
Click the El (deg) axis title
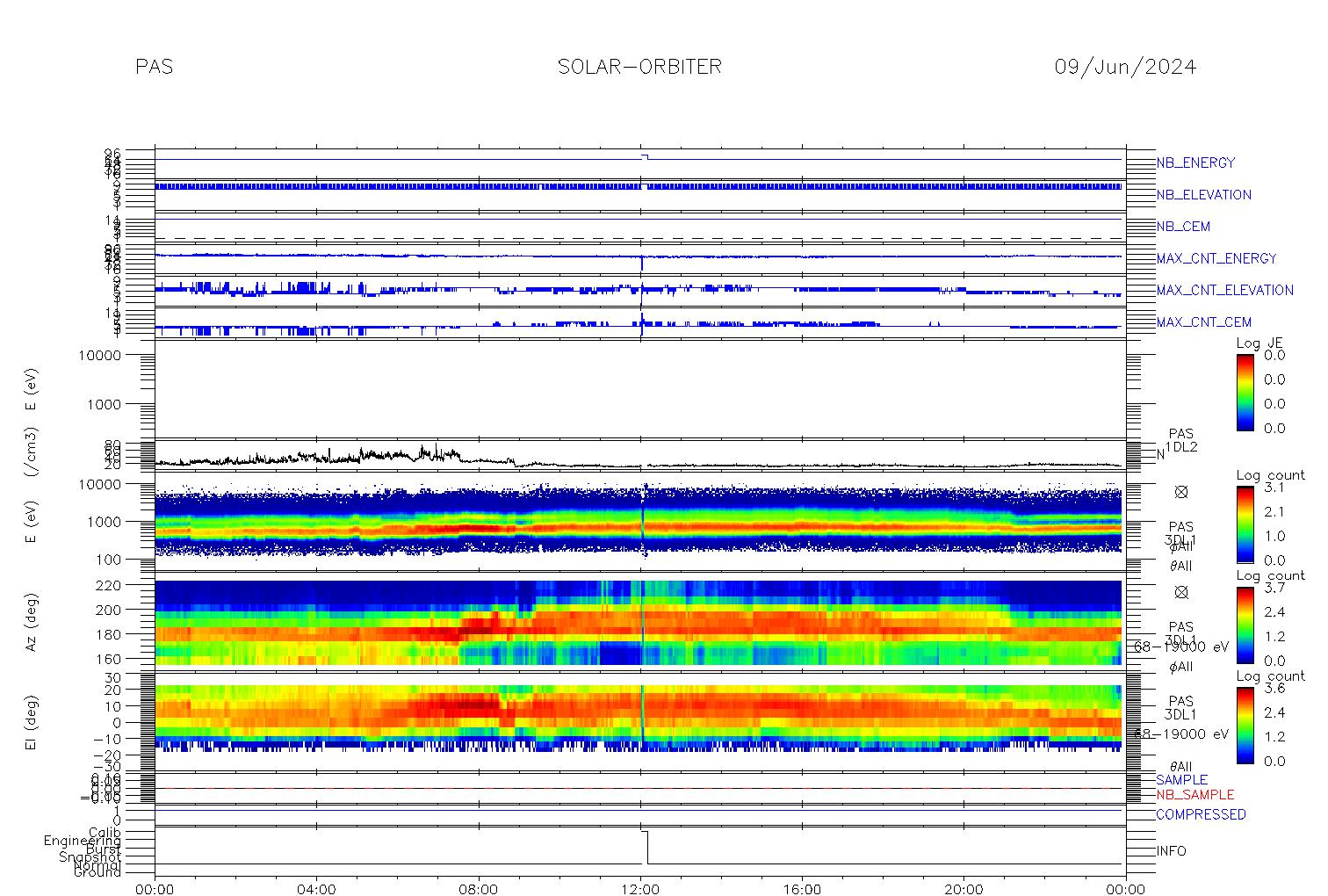[32, 723]
